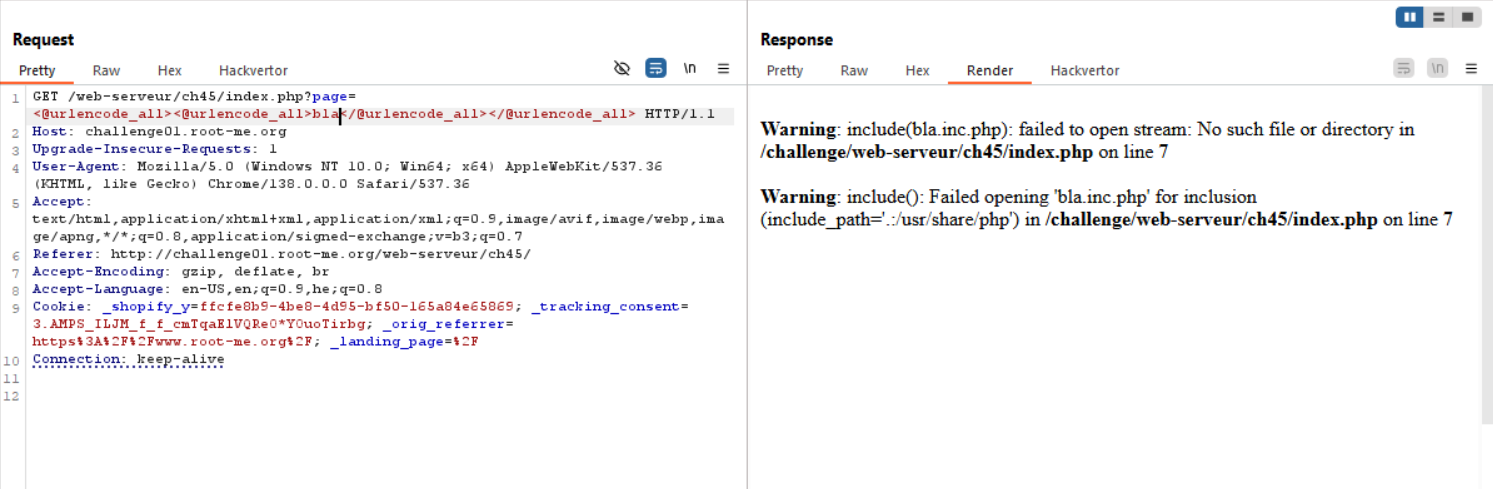Click the first Warning include(bla.inc.php) message
1493x489 pixels.
click(1088, 141)
